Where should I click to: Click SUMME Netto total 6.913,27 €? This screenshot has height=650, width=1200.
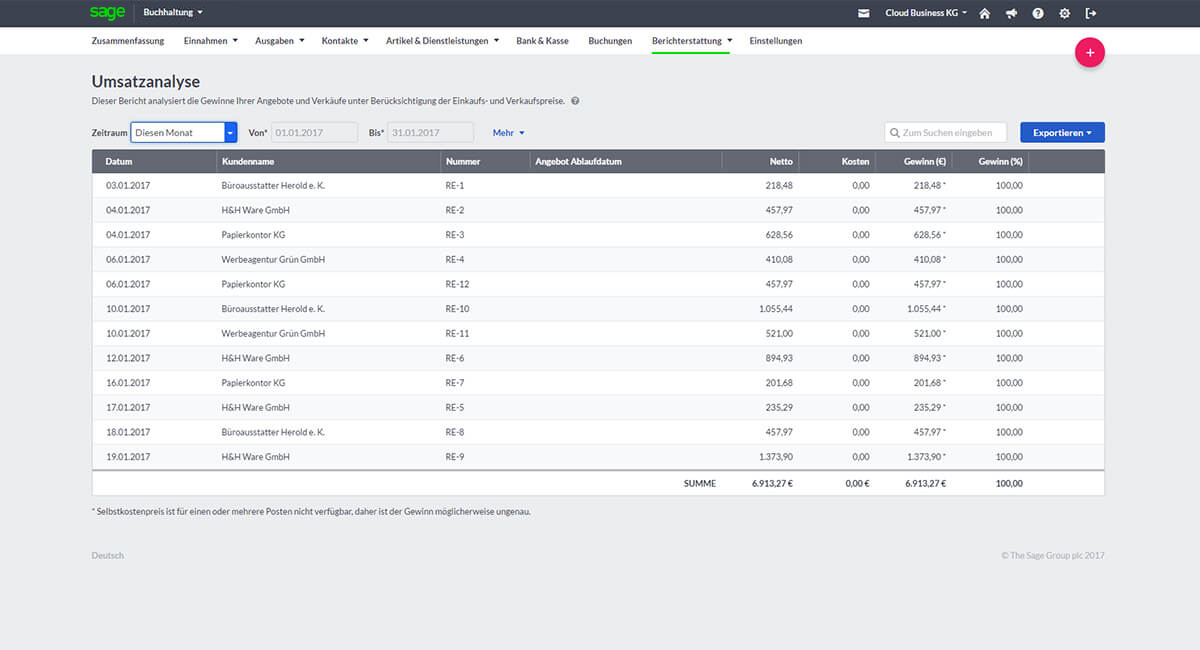pyautogui.click(x=773, y=483)
